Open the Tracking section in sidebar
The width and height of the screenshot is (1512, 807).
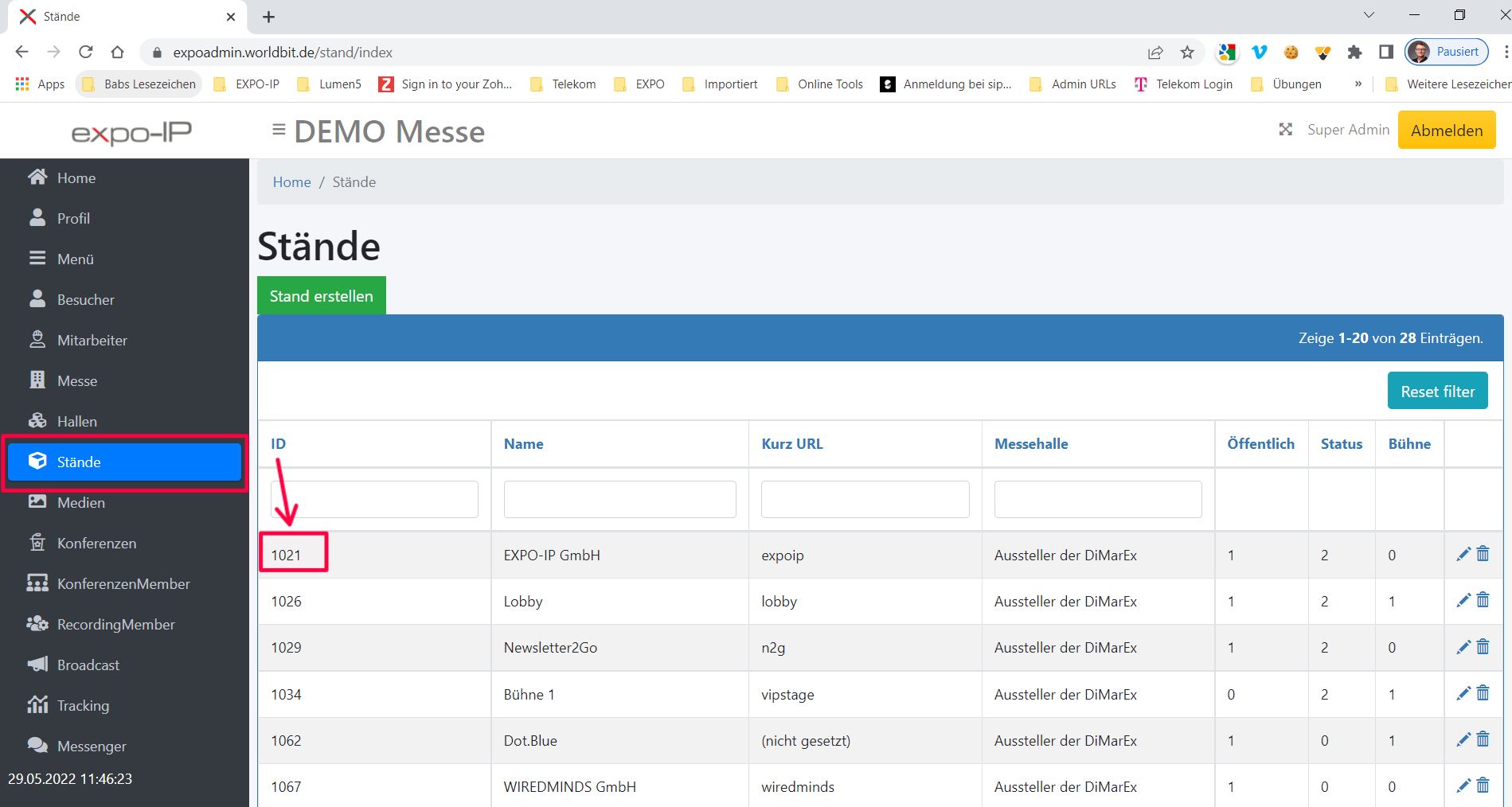click(83, 706)
